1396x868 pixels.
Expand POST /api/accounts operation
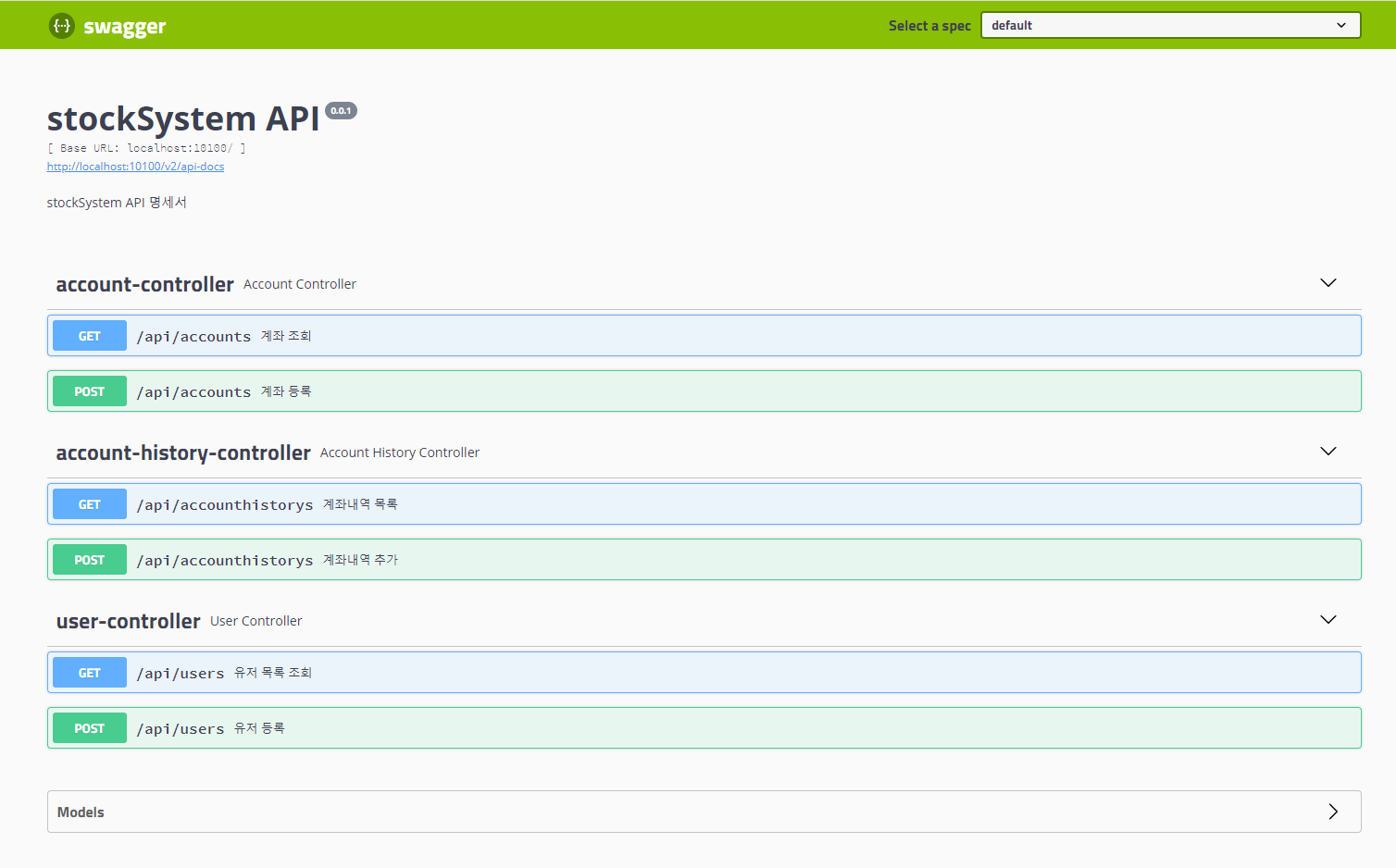(x=704, y=391)
